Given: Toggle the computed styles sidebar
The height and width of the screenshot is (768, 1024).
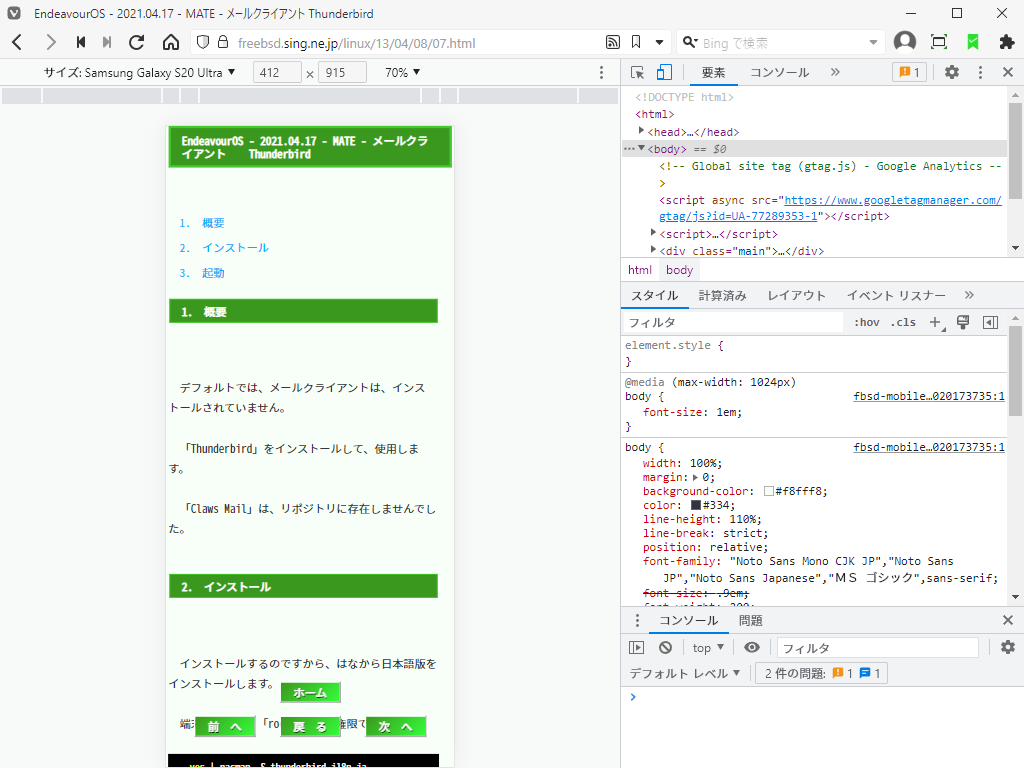Looking at the screenshot, I should coord(990,322).
